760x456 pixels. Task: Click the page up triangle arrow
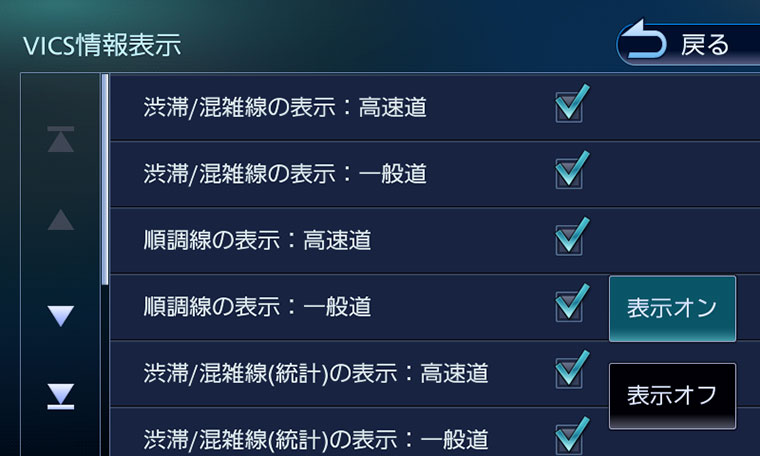pyautogui.click(x=61, y=220)
